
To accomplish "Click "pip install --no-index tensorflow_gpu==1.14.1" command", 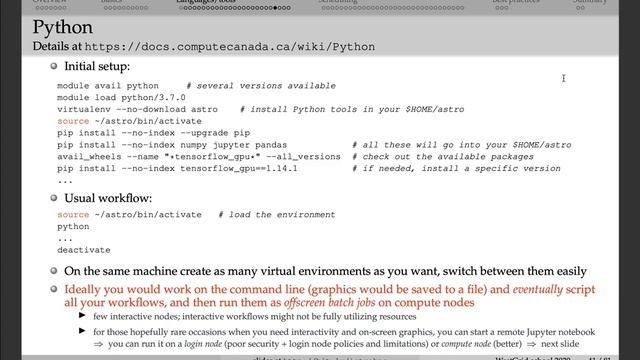I will tap(177, 169).
